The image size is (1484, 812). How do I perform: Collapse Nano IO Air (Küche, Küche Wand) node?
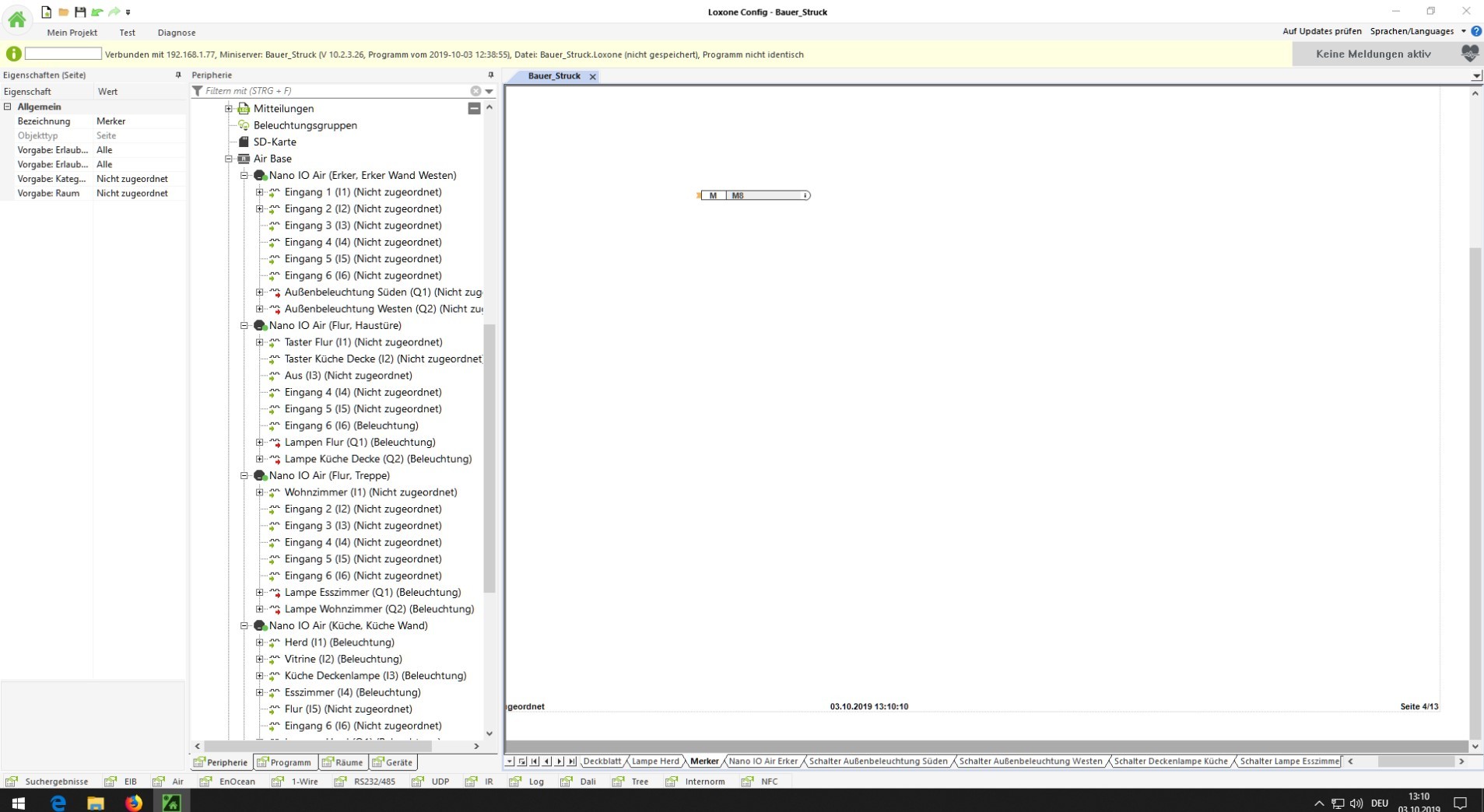pos(244,626)
